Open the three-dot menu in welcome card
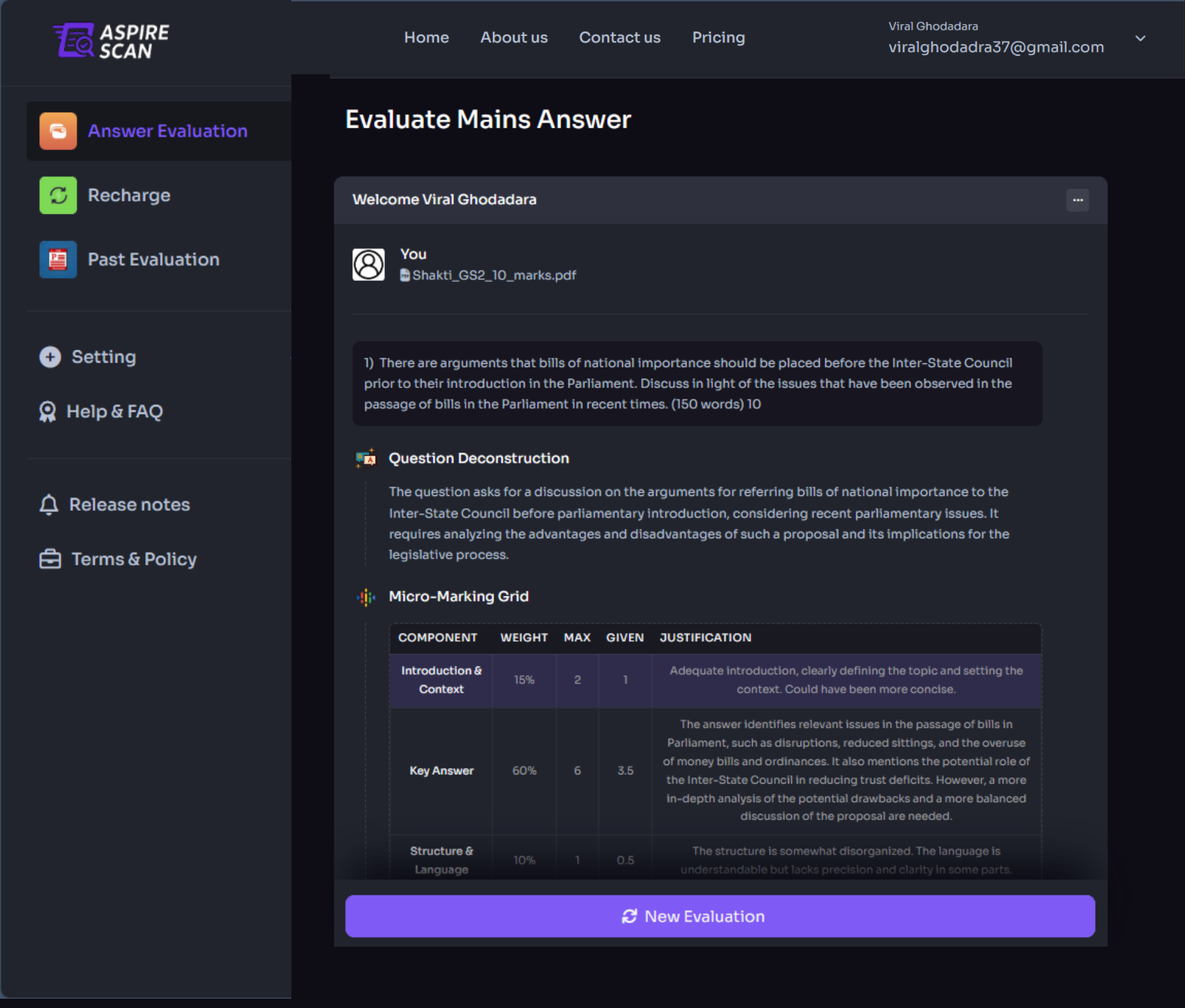This screenshot has height=1008, width=1185. [x=1077, y=200]
